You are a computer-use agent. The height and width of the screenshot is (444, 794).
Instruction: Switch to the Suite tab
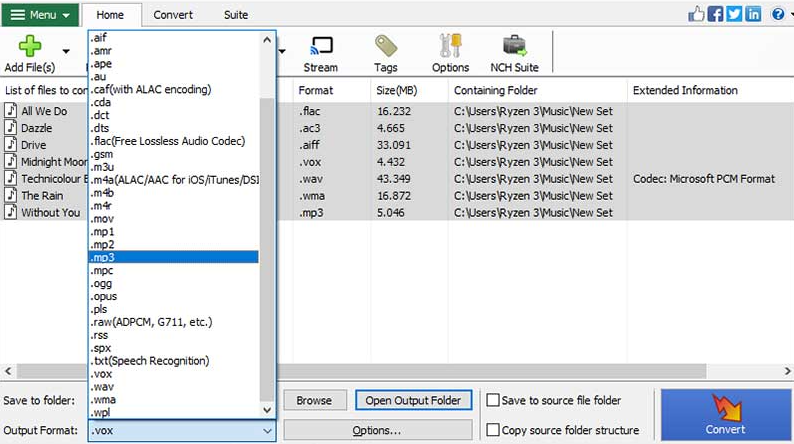pos(236,15)
